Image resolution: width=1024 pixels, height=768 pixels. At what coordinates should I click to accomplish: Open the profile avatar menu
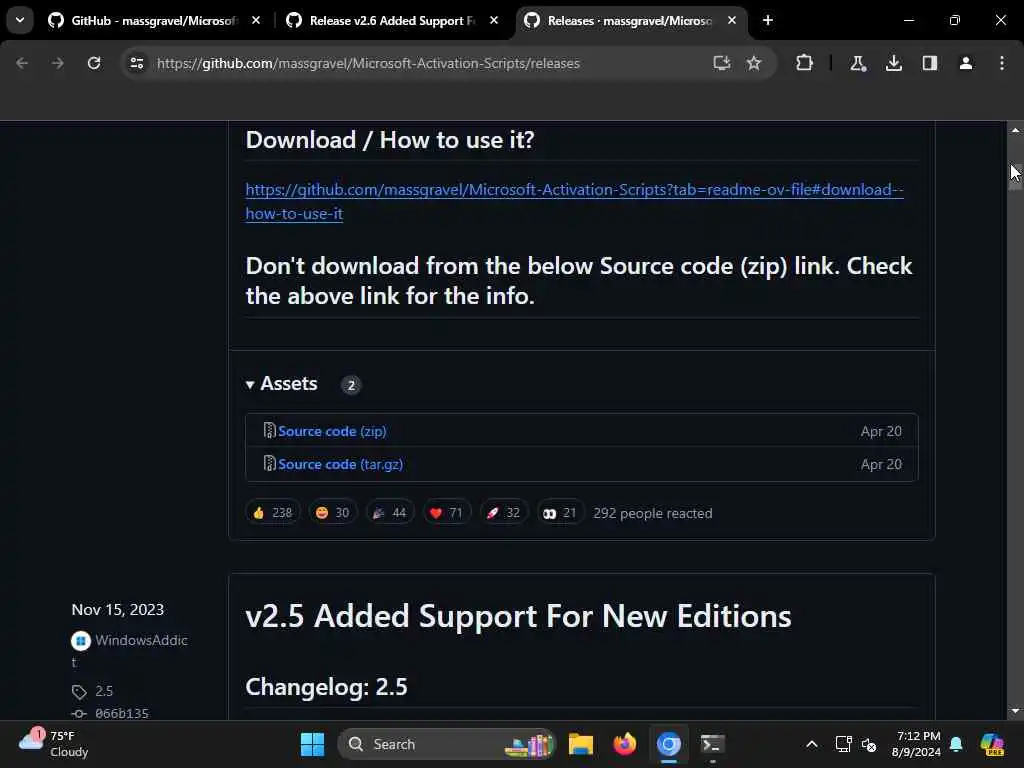point(966,63)
